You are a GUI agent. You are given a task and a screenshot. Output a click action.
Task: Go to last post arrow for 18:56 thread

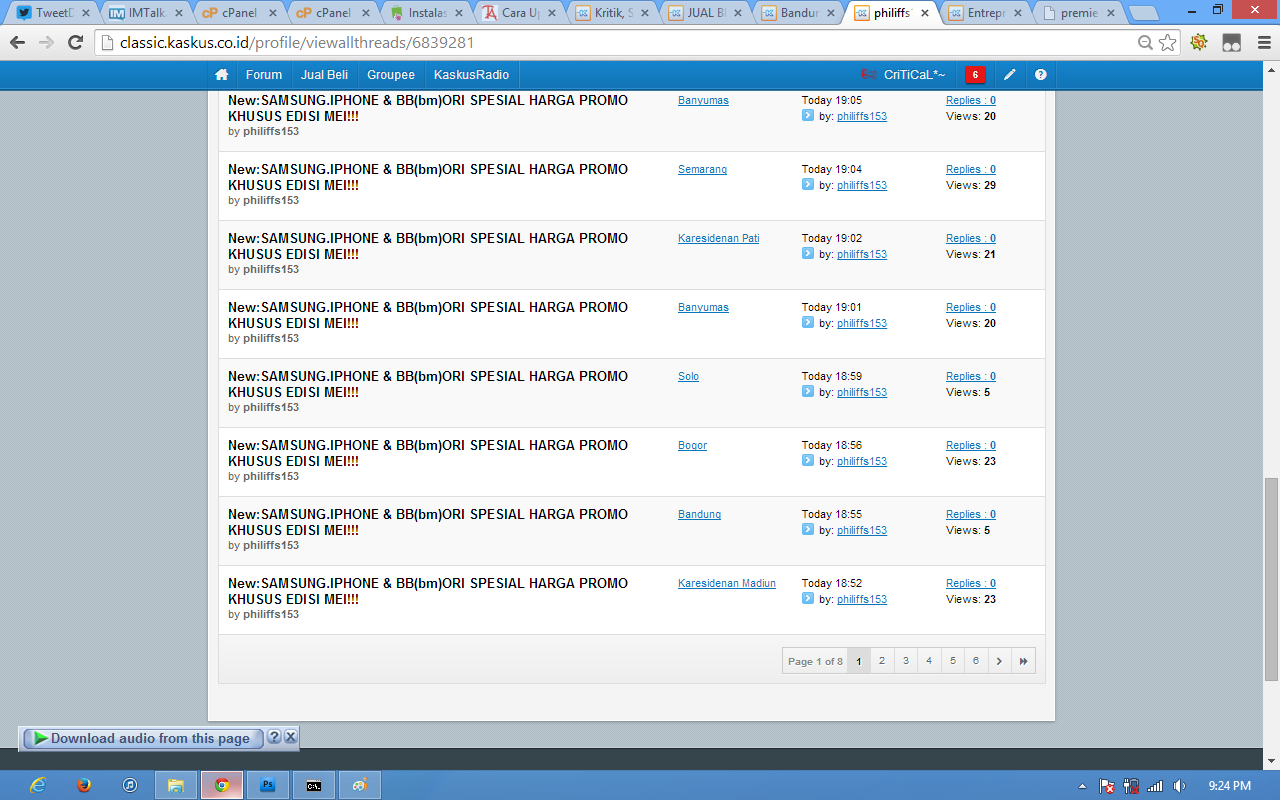808,461
